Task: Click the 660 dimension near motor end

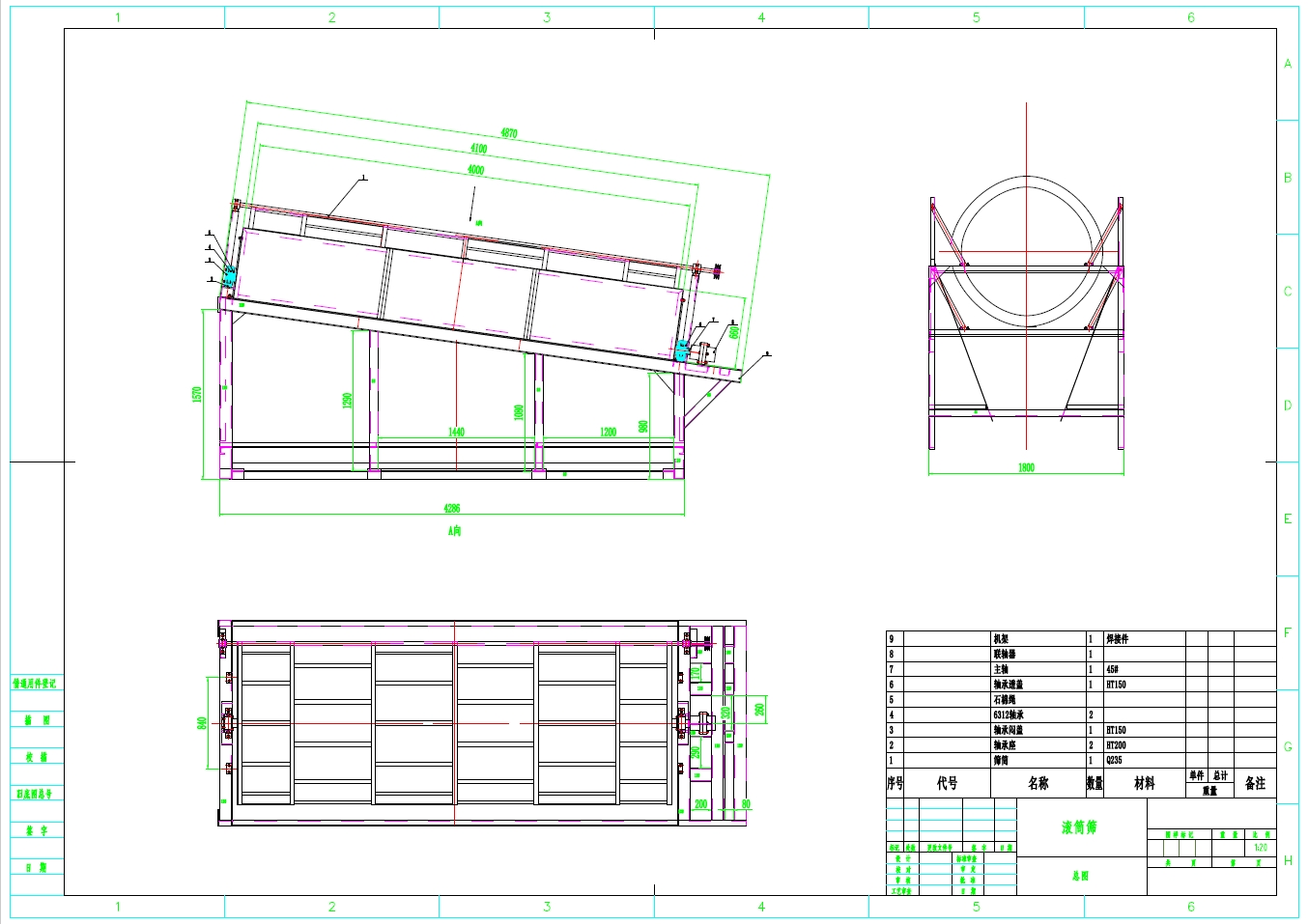Action: pos(734,332)
